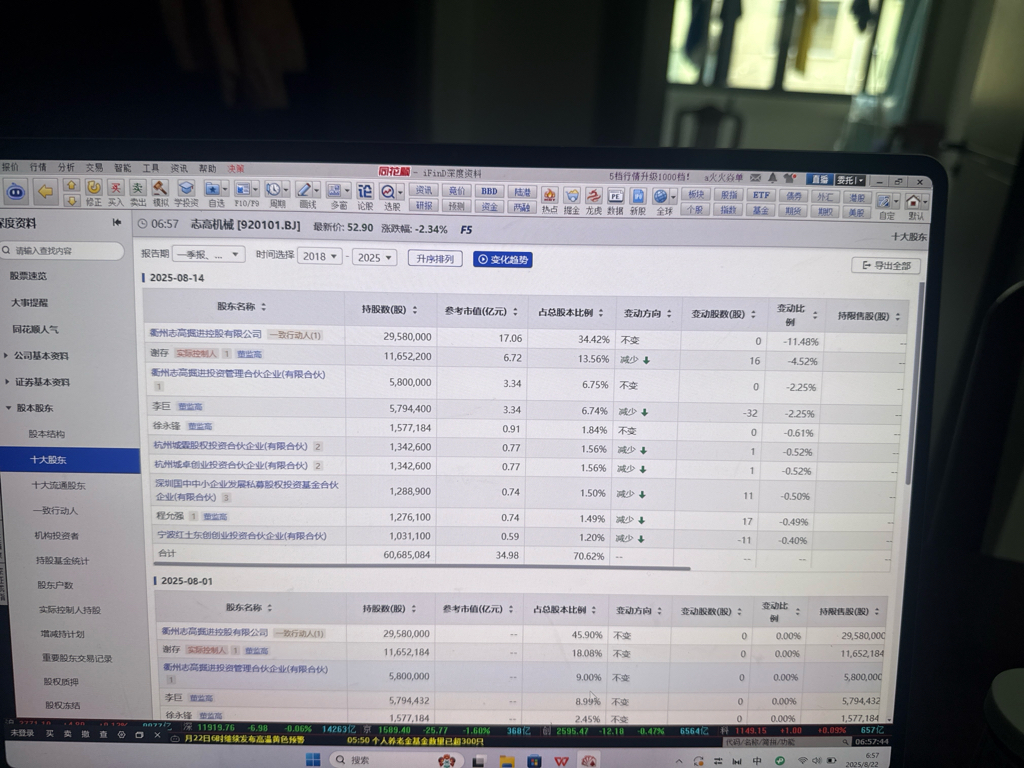
Task: Click the BBD toolbar button
Action: (x=489, y=191)
